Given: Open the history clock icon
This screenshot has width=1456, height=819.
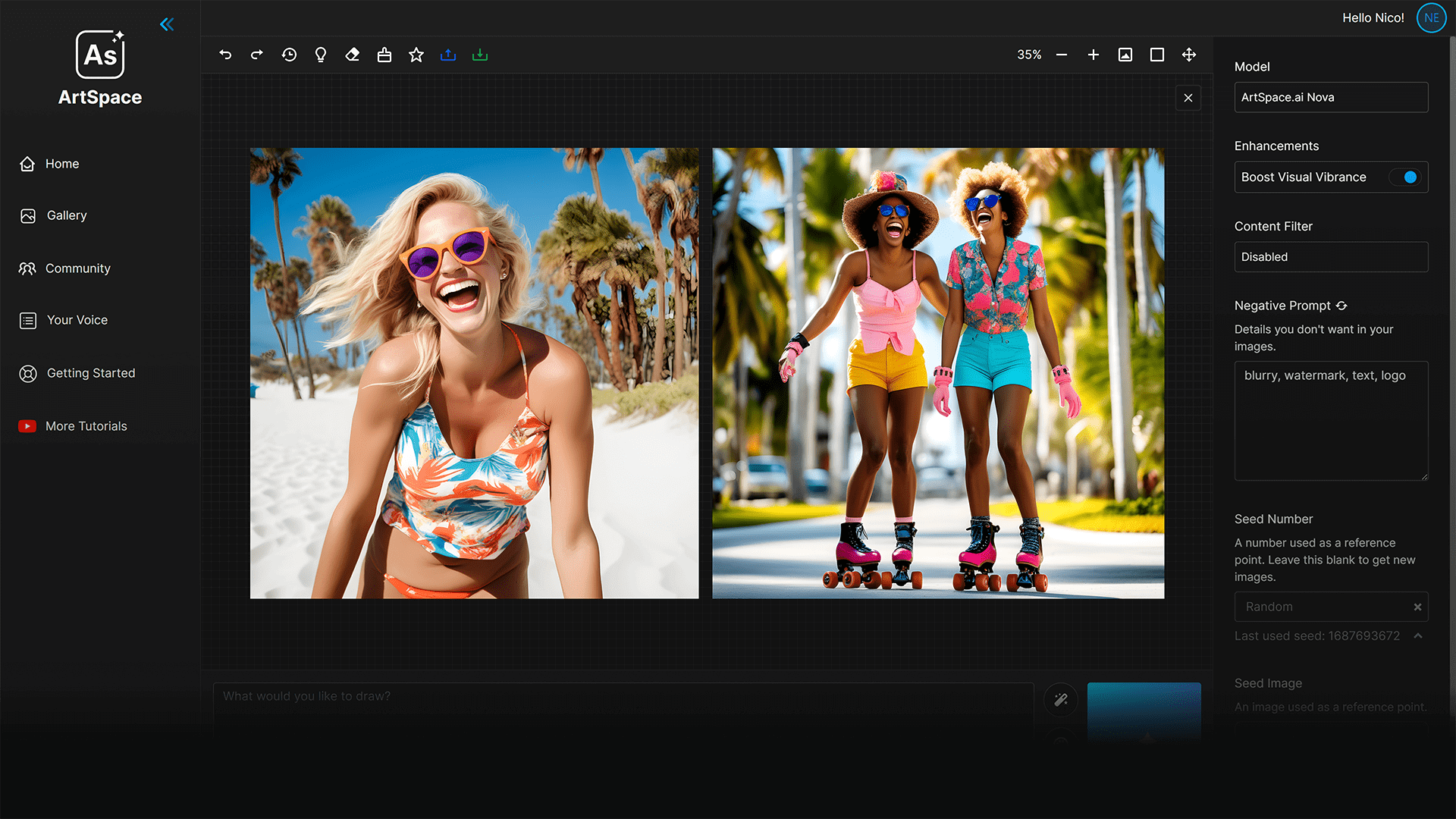Looking at the screenshot, I should [289, 55].
